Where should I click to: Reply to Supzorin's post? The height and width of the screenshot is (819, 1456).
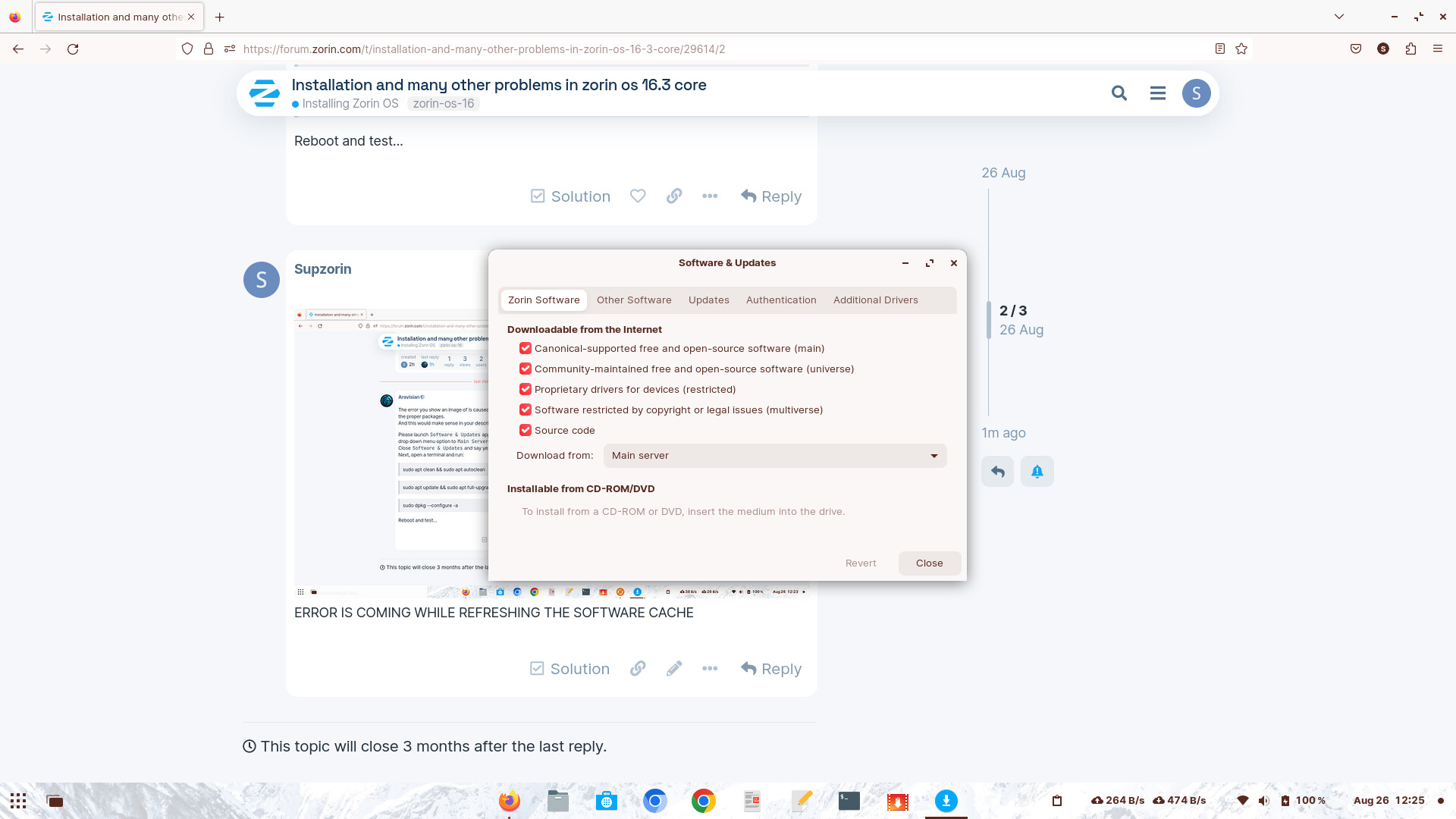coord(771,669)
